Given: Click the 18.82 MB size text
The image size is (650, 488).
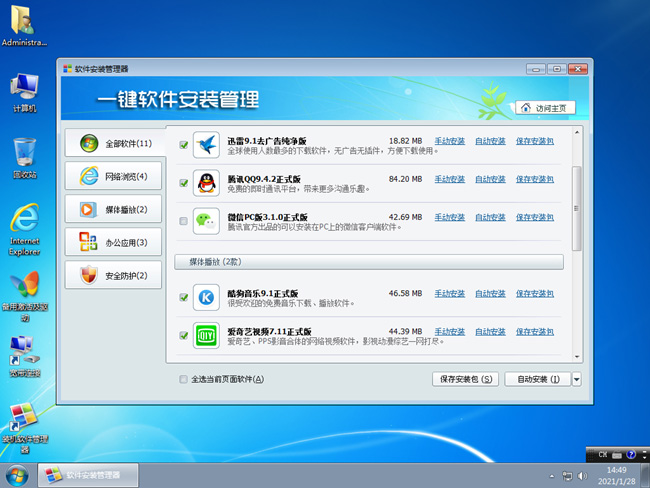Looking at the screenshot, I should click(x=405, y=141).
